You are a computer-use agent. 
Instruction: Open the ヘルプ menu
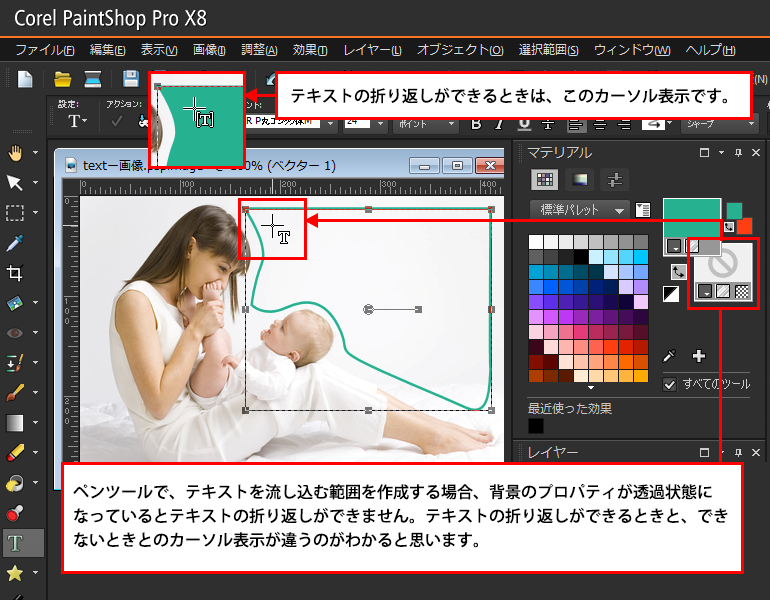(x=711, y=50)
